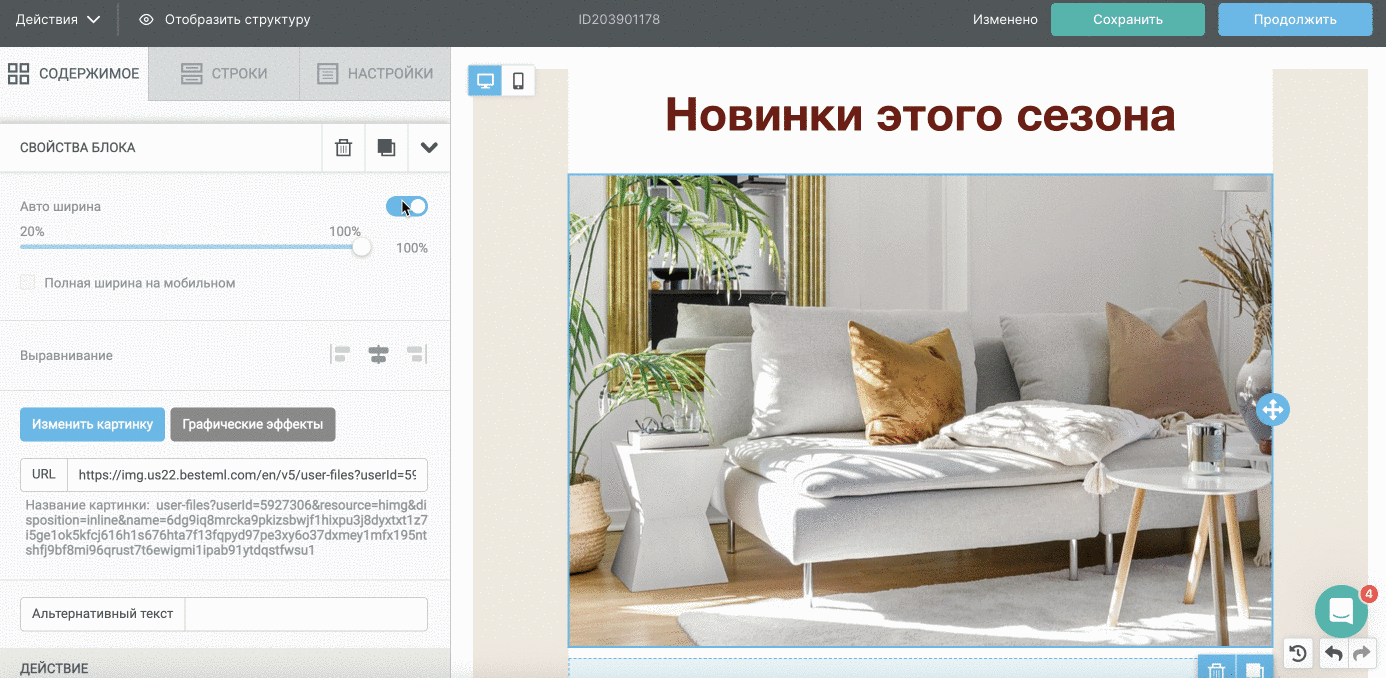
Task: Switch to mobile preview mode
Action: [x=518, y=81]
